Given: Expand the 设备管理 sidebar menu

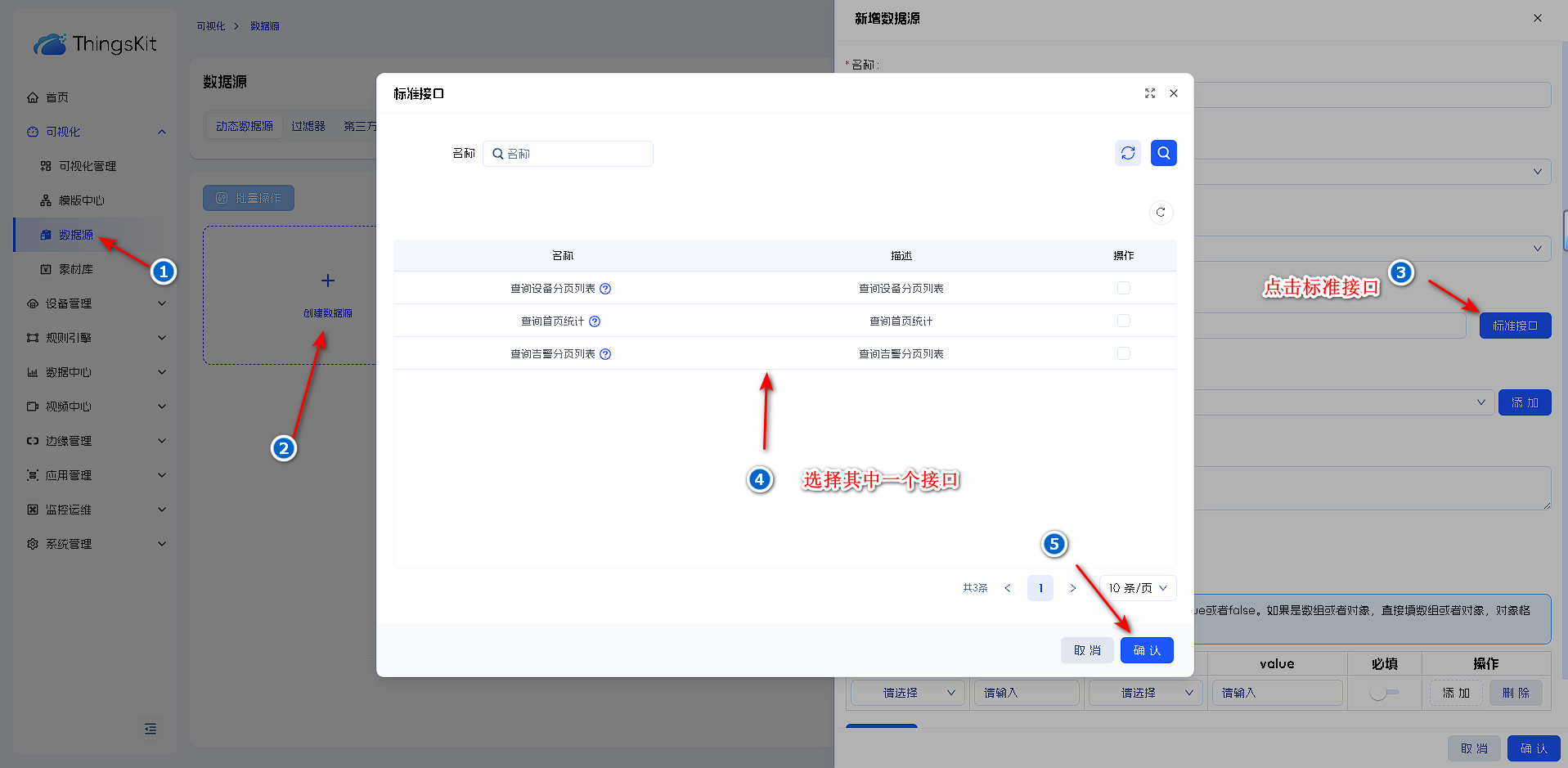Looking at the screenshot, I should pyautogui.click(x=97, y=303).
